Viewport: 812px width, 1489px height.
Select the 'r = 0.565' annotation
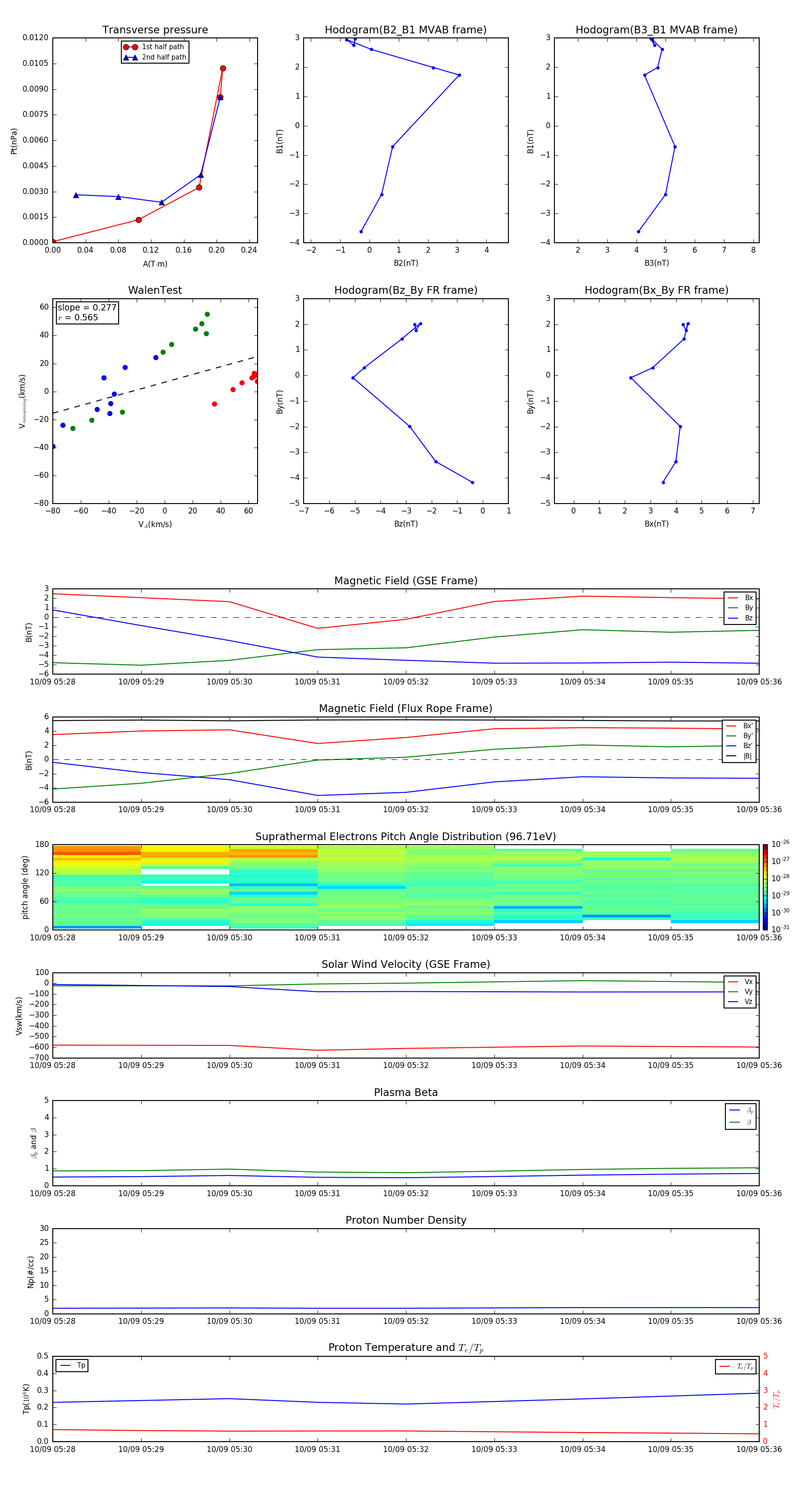coord(78,317)
